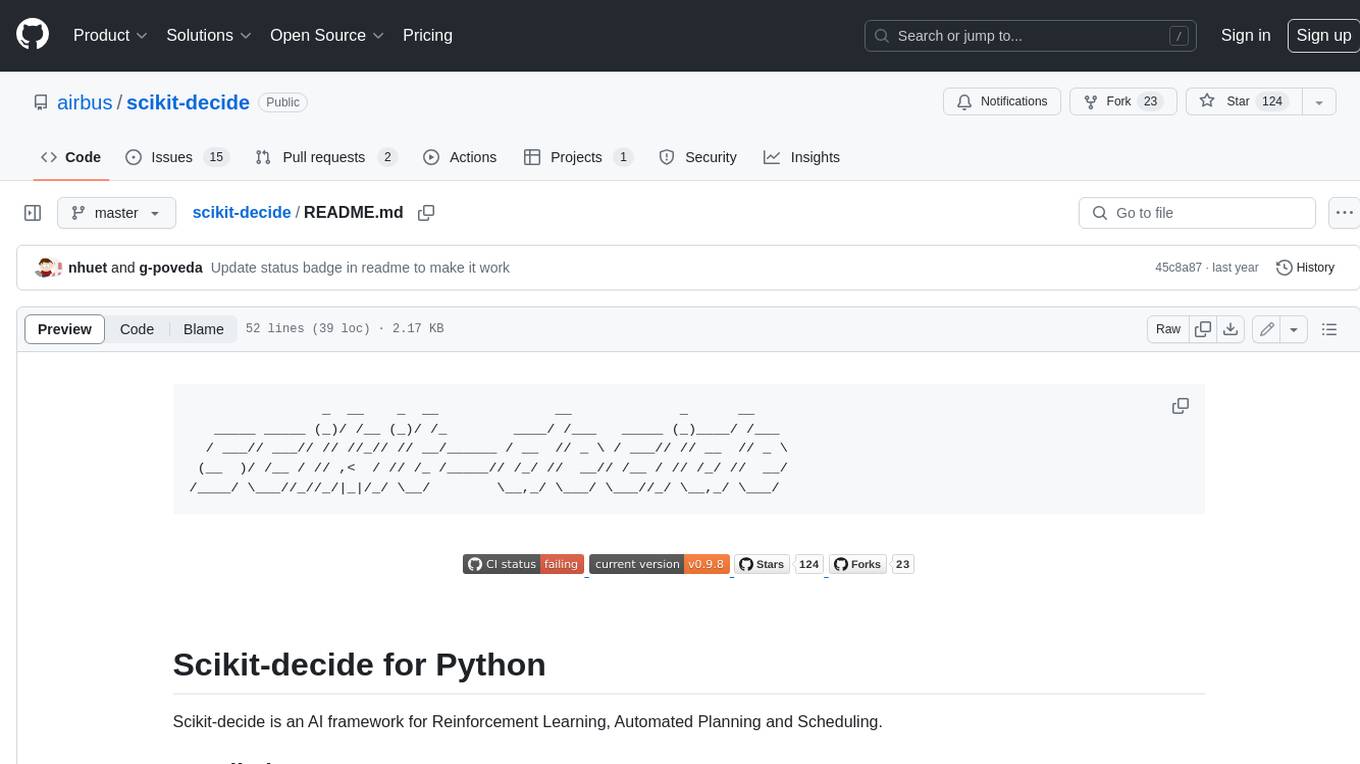Copy raw file contents
Screen dimensions: 1360x764
coord(1203,329)
